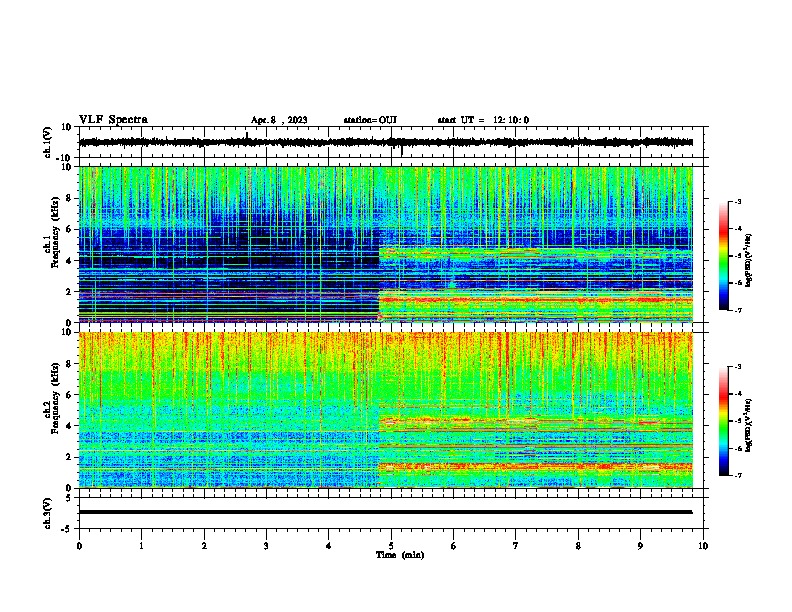Click the ch.1(V) waveform axis label
Viewport: 792px width, 612px height.
[x=47, y=142]
